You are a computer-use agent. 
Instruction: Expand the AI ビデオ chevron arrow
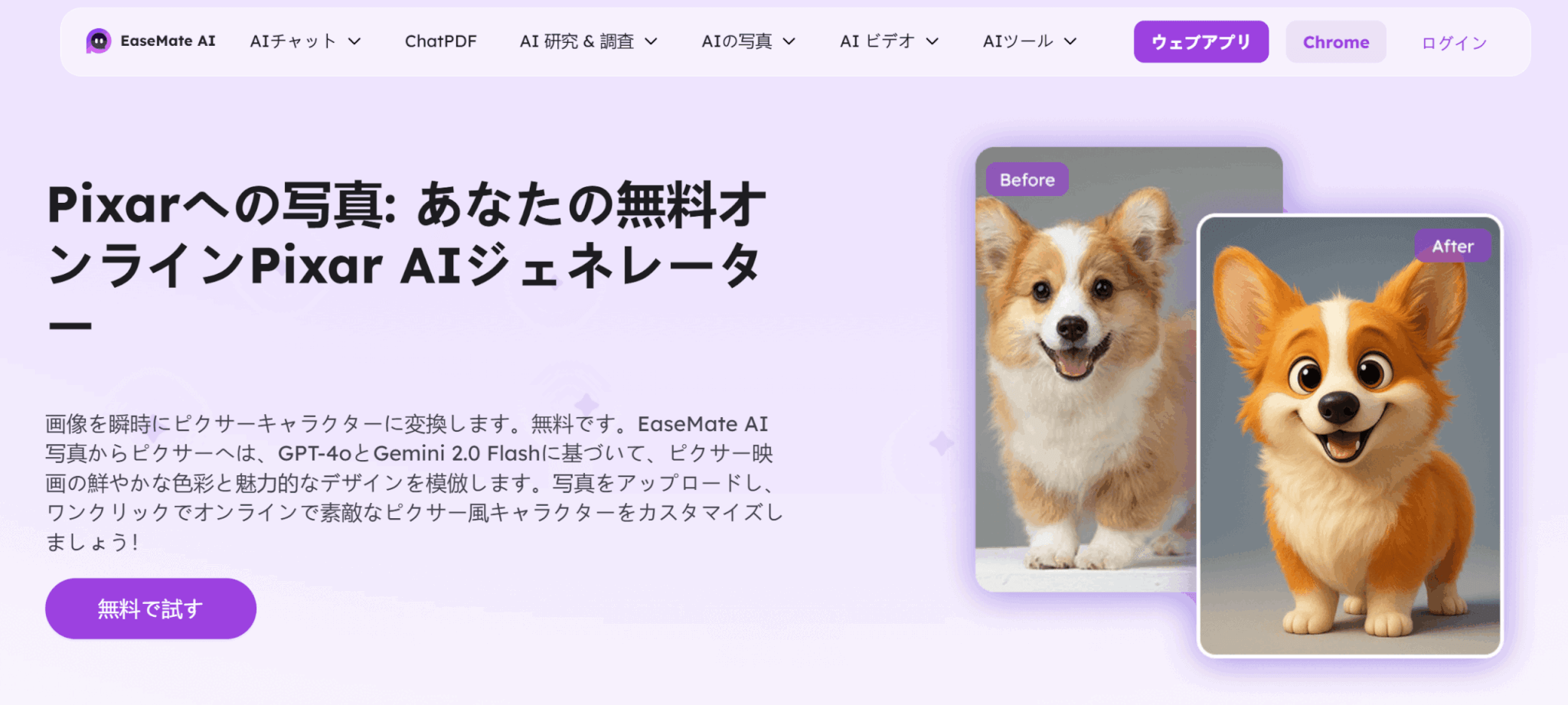[932, 41]
